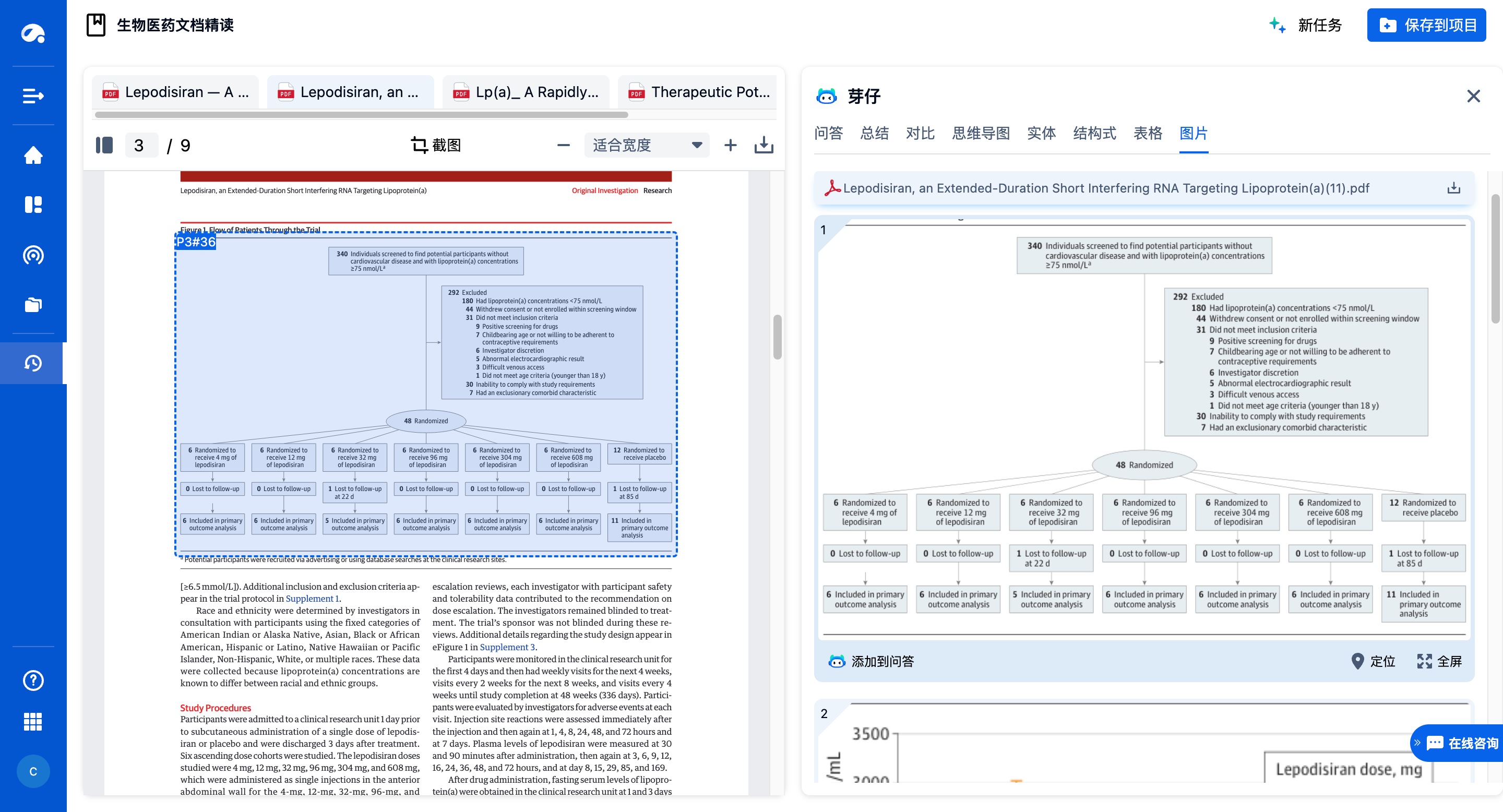Image resolution: width=1503 pixels, height=812 pixels.
Task: Open the 适合宽度 zoom dropdown
Action: [647, 145]
